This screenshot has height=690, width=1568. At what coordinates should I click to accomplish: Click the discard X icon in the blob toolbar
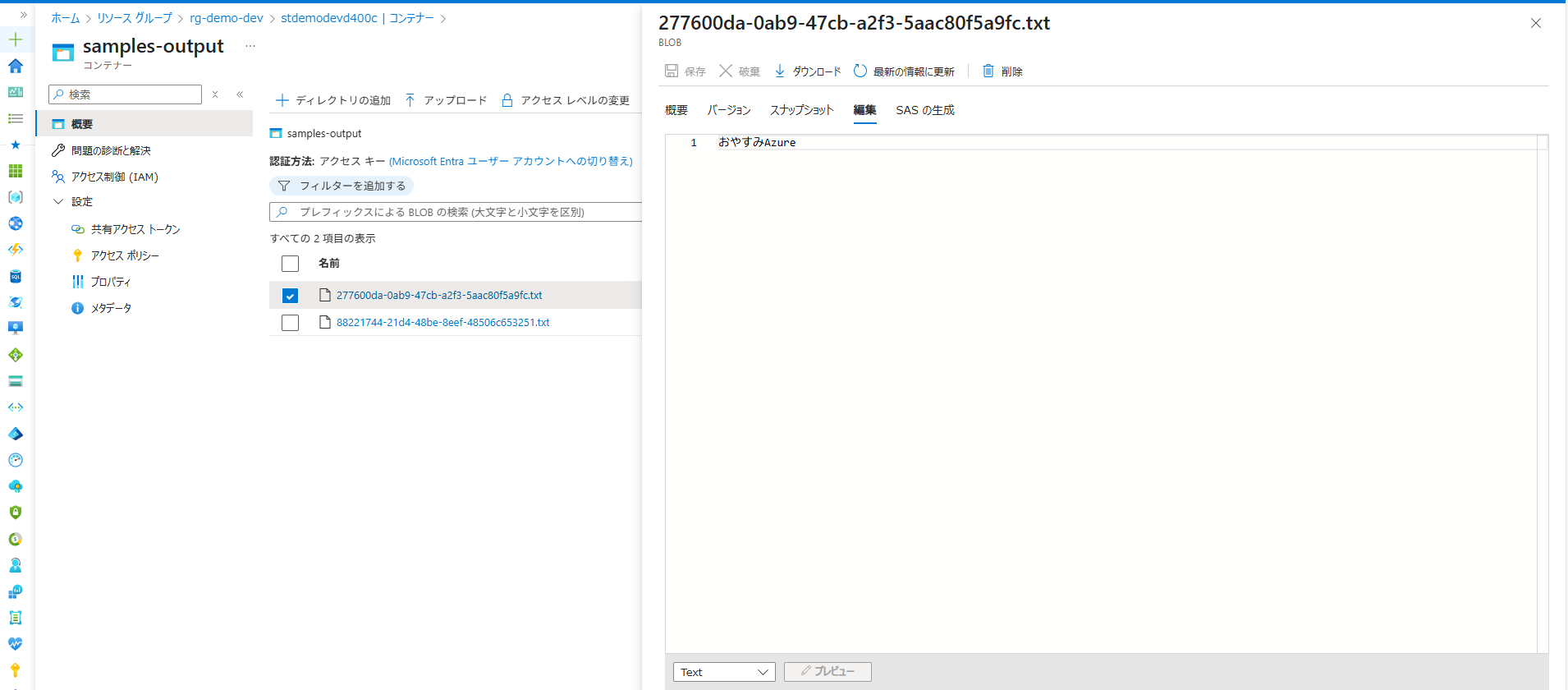(x=726, y=71)
